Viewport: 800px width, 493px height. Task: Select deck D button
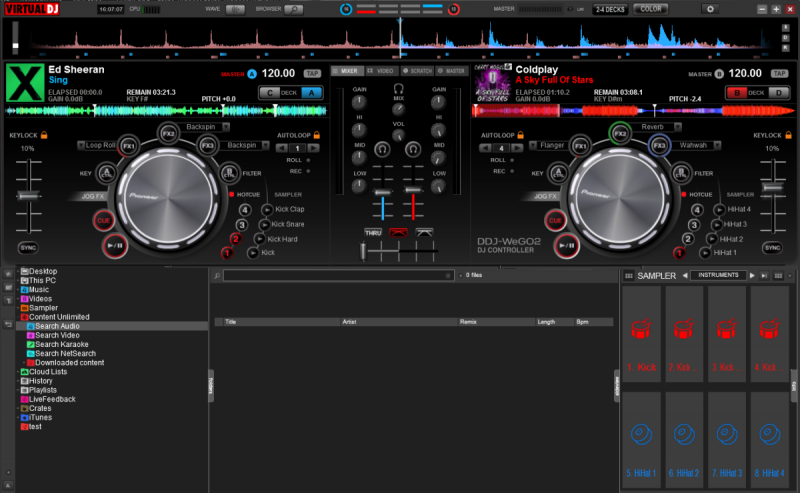pos(779,93)
